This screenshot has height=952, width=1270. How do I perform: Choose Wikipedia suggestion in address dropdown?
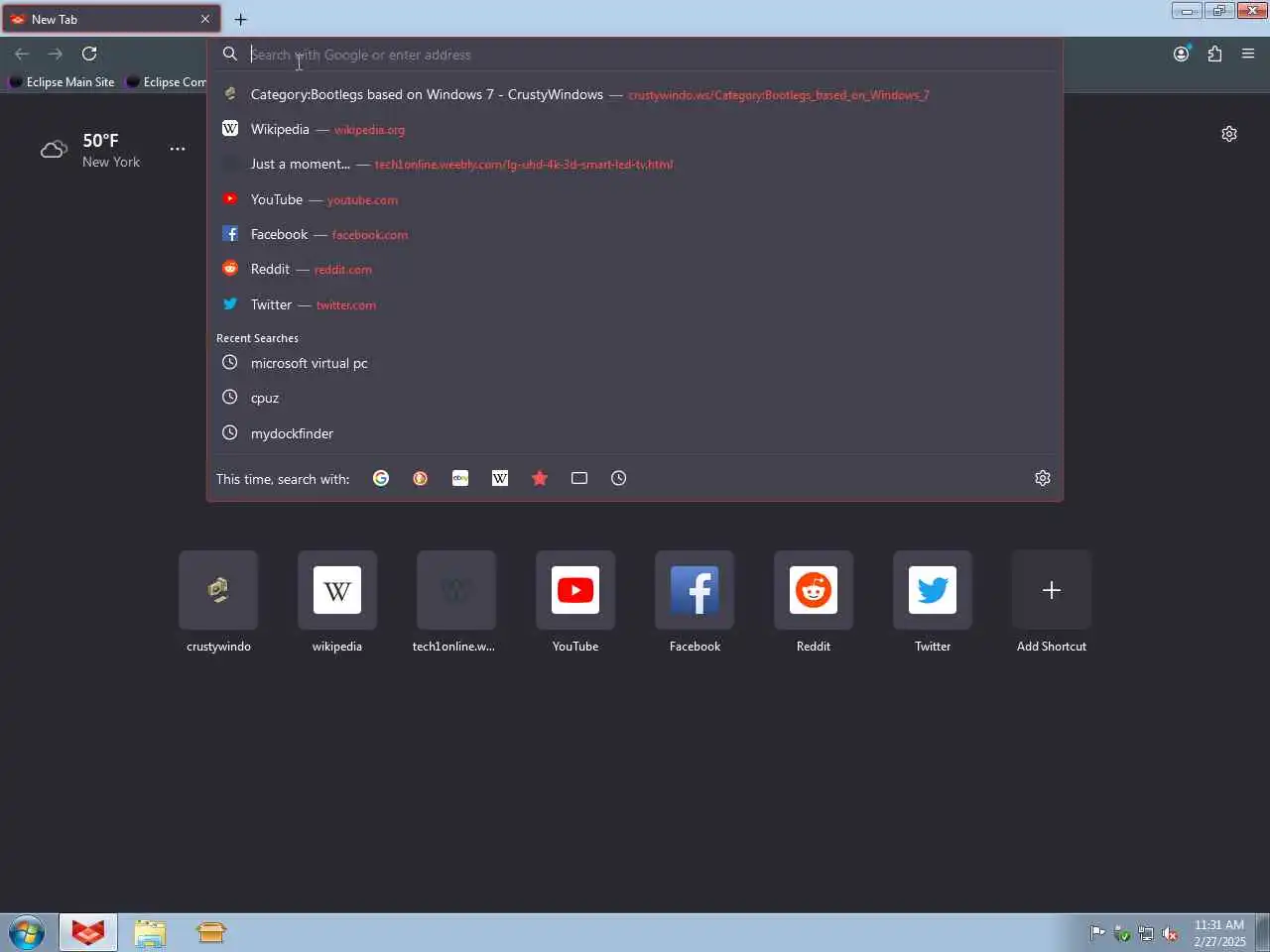[x=635, y=129]
